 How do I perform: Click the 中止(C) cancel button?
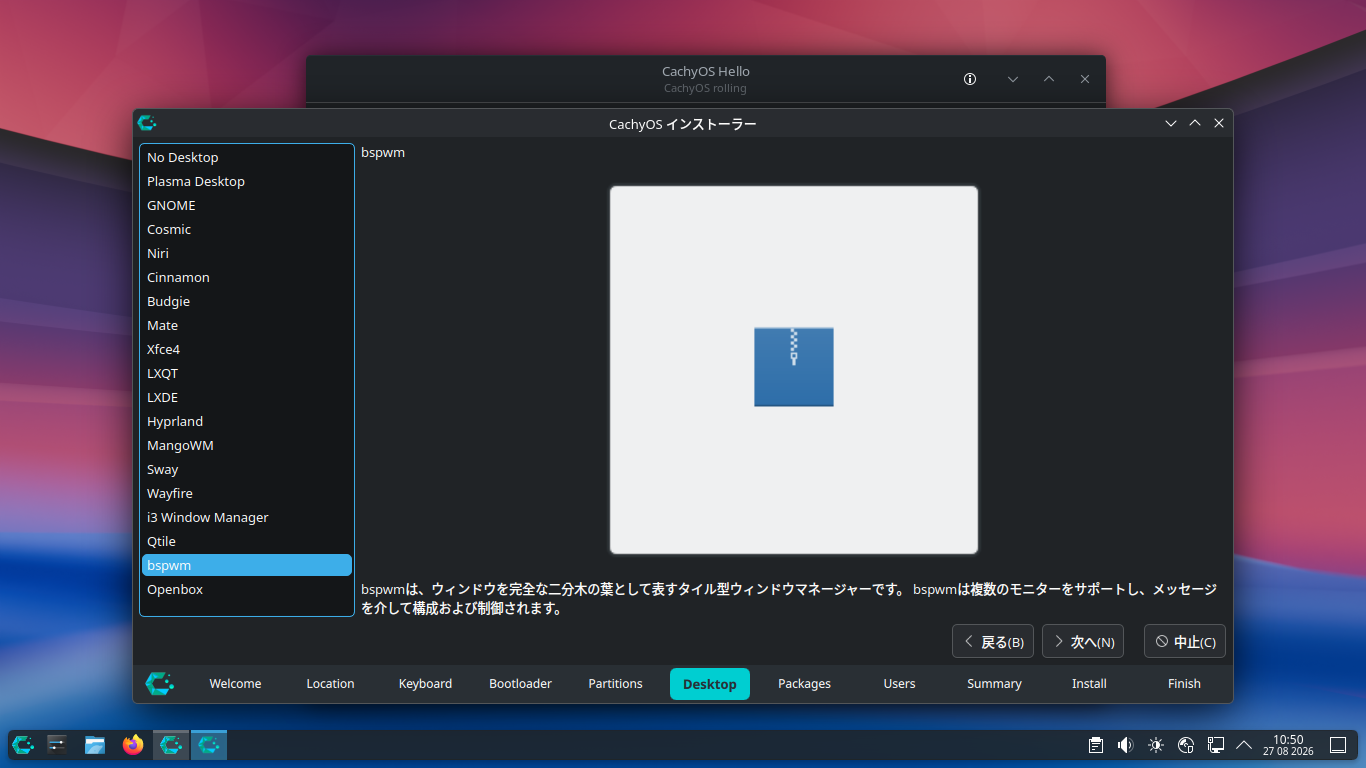[x=1185, y=642]
